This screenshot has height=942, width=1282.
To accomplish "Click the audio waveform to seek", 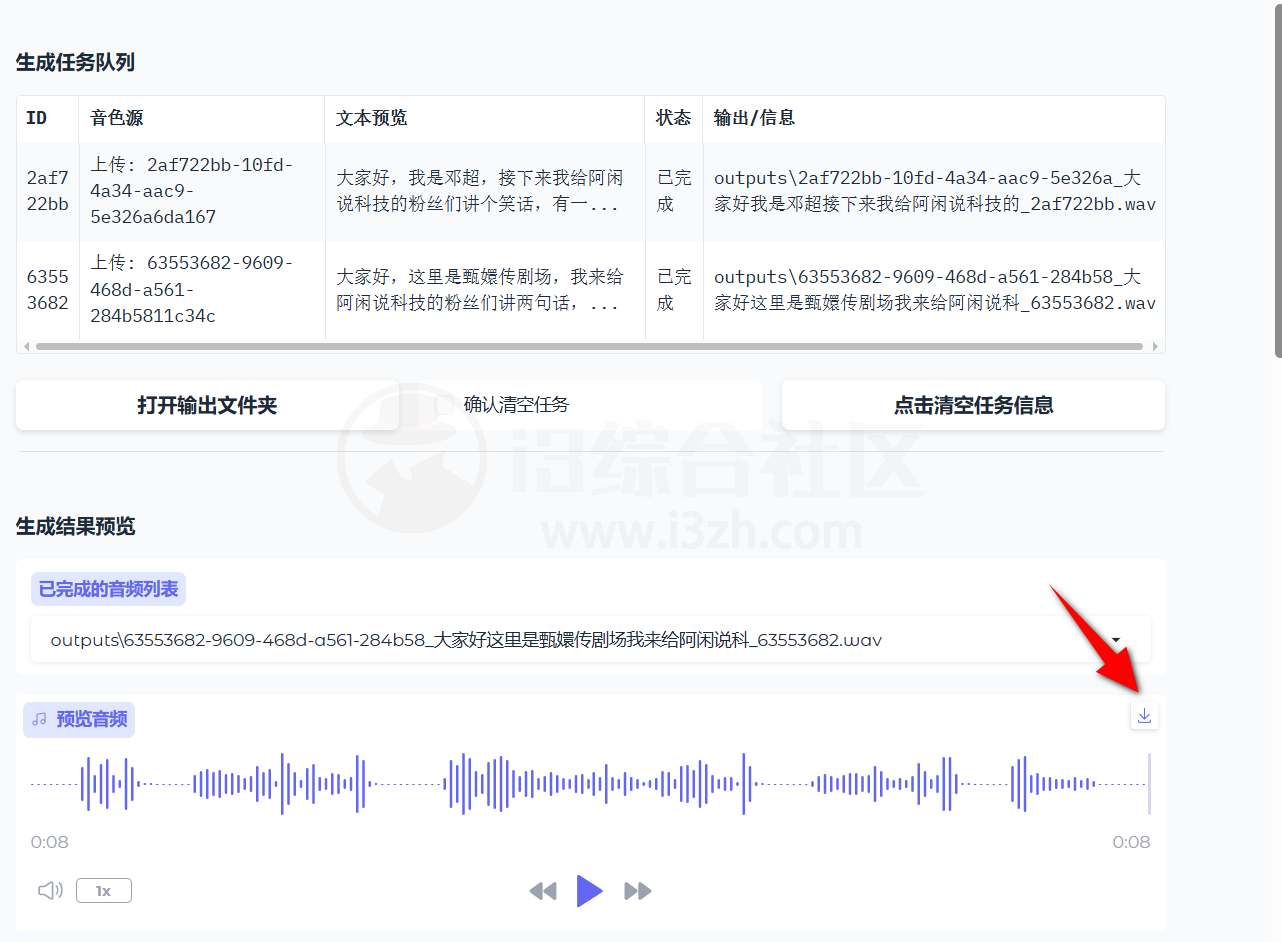I will pyautogui.click(x=590, y=784).
